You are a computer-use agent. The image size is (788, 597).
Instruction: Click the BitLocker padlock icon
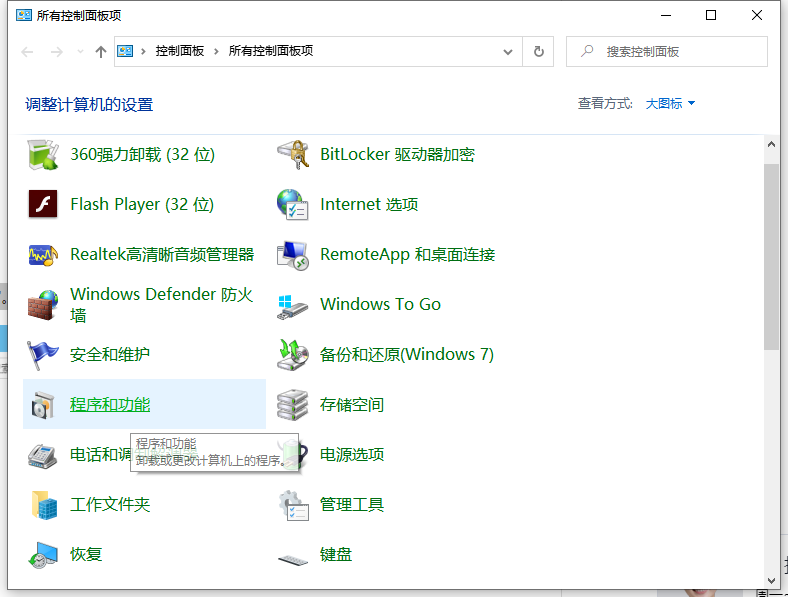tap(293, 154)
